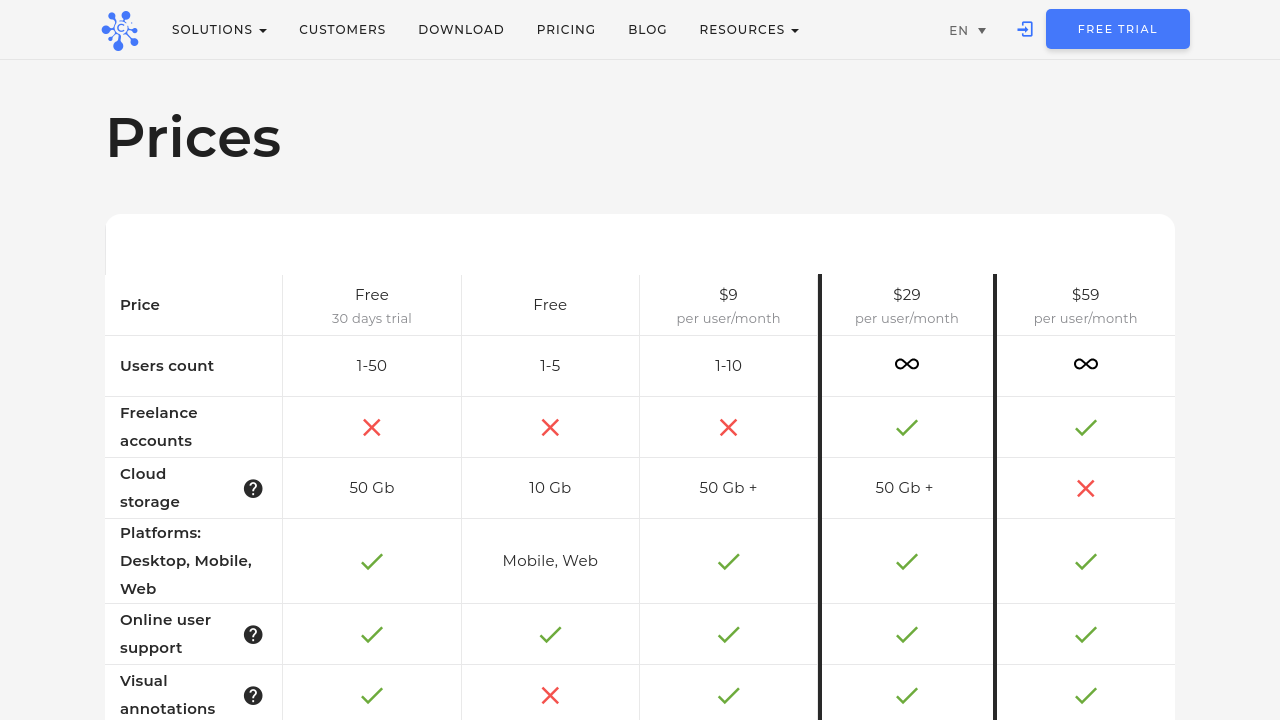Image resolution: width=1280 pixels, height=720 pixels.
Task: Click the blue molecule logo in the header
Action: [x=120, y=30]
